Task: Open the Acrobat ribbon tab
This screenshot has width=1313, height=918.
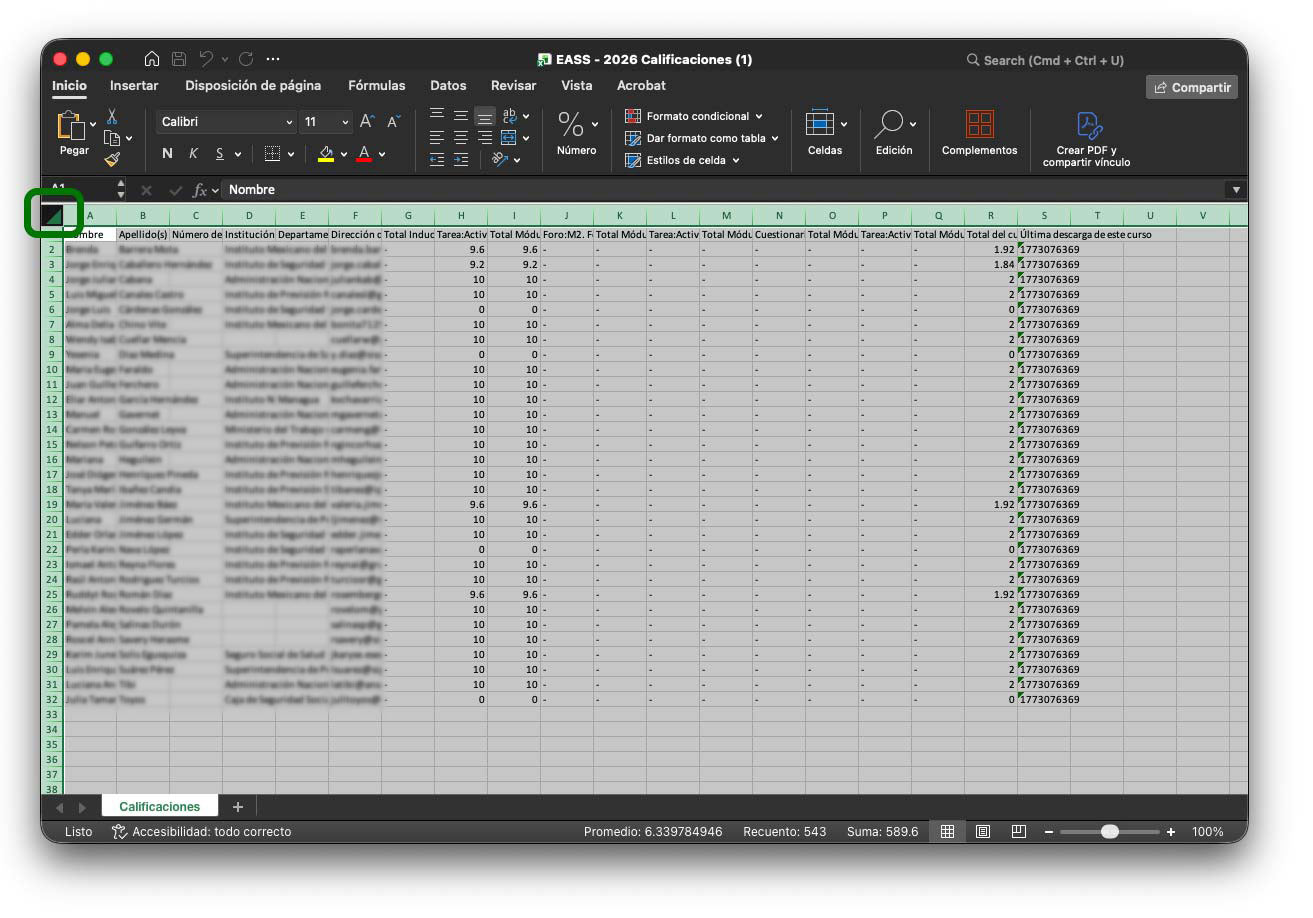Action: (640, 86)
